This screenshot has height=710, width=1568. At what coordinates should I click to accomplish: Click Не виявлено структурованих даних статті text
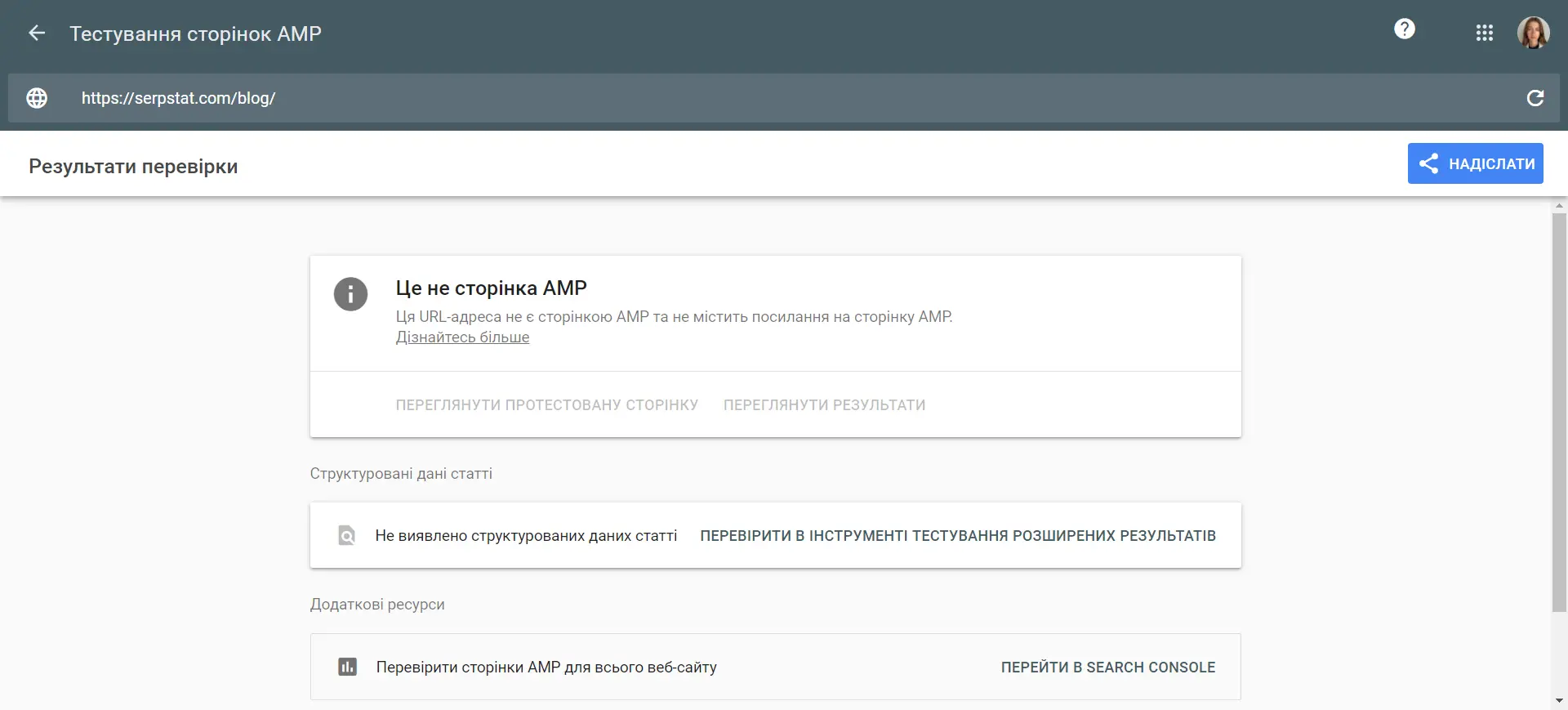pos(526,536)
